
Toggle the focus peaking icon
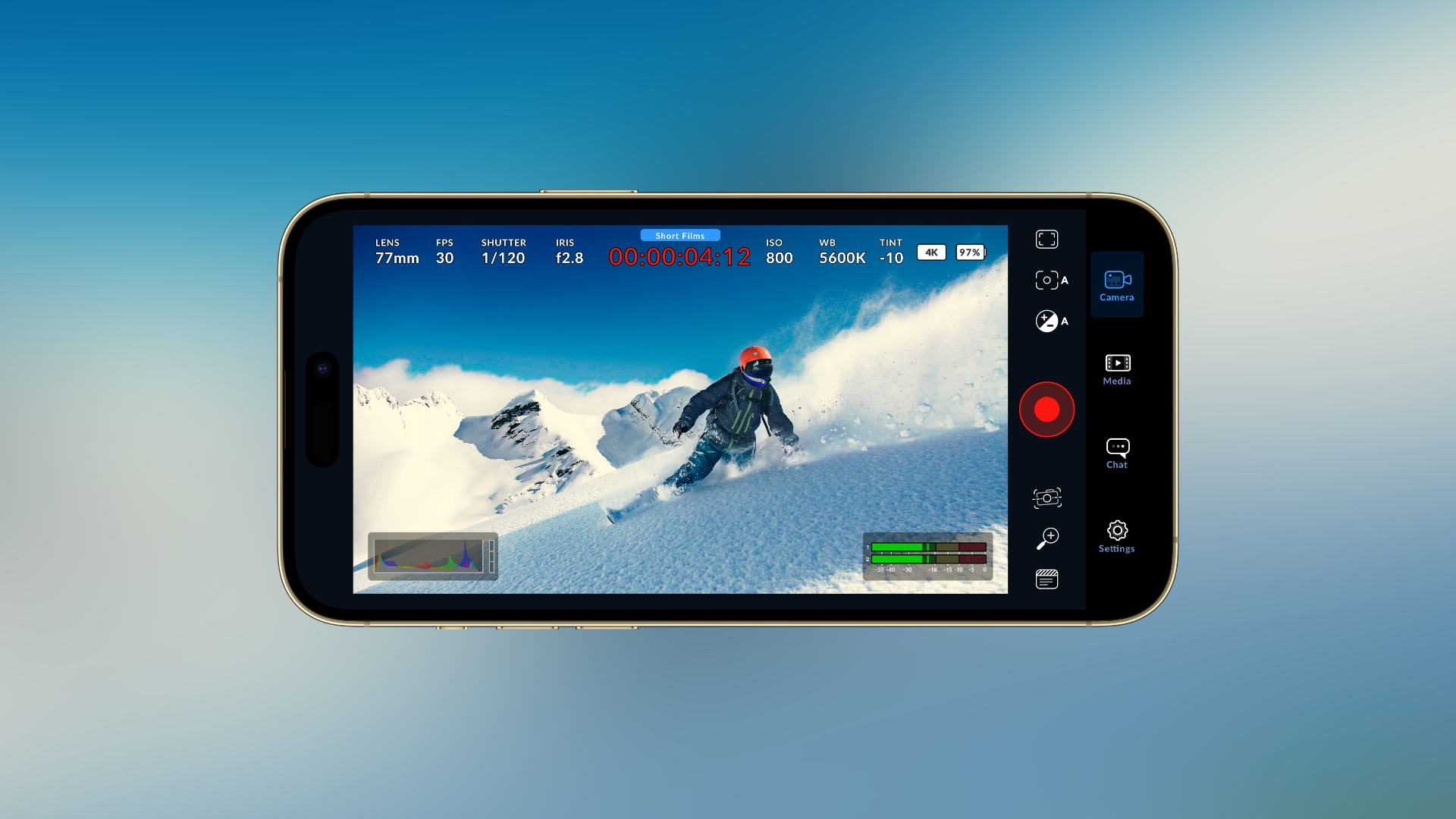tap(1047, 498)
